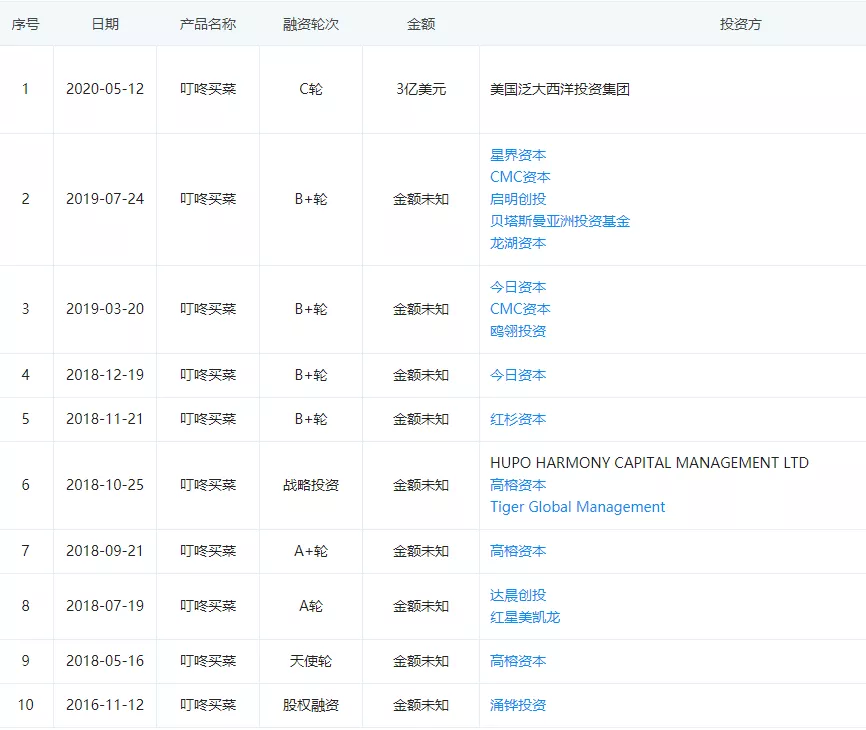
Task: Click 金额未知 in the 2018-10-25 row
Action: coord(421,485)
